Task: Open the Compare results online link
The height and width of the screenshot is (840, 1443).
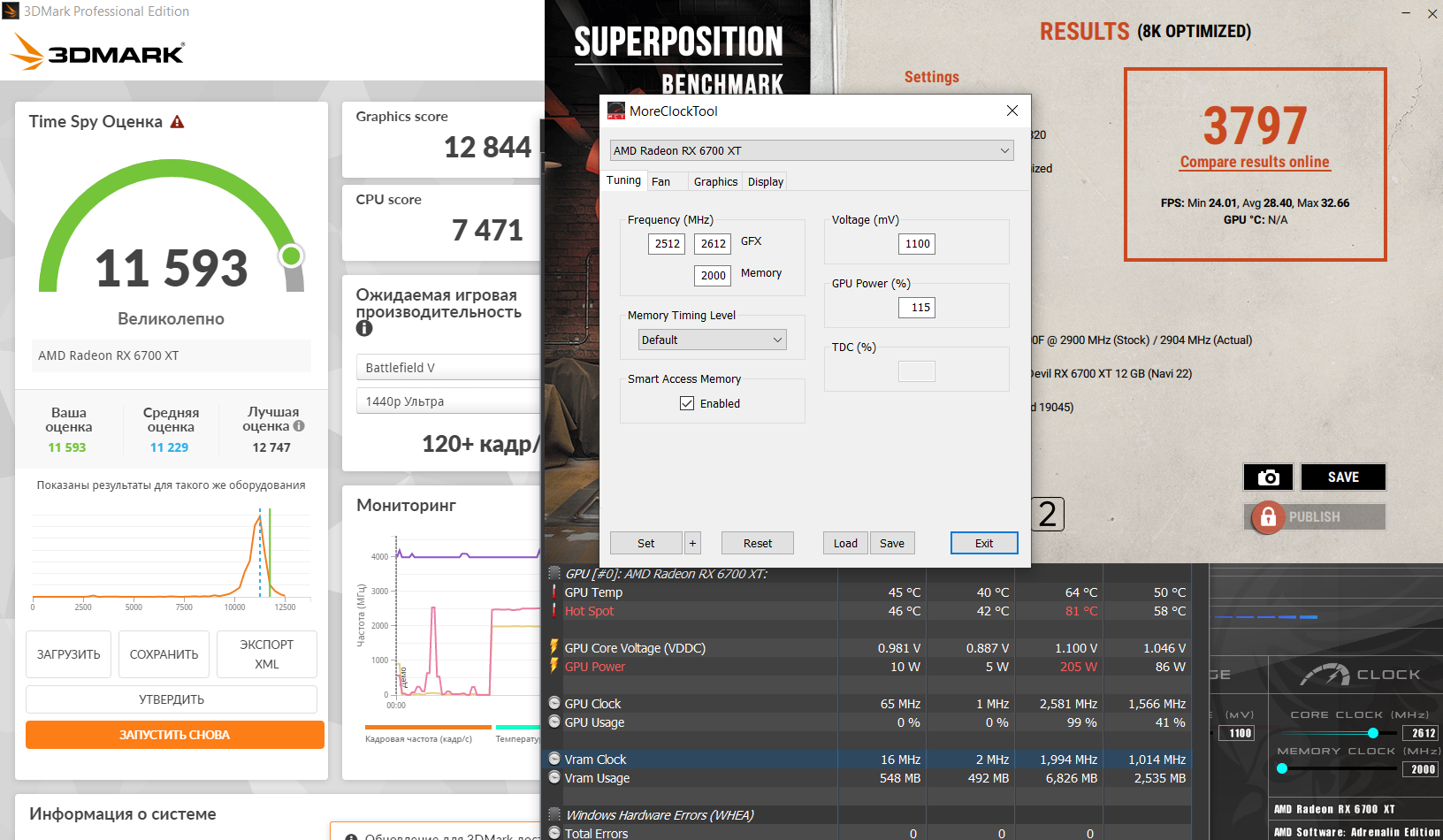Action: pos(1255,162)
